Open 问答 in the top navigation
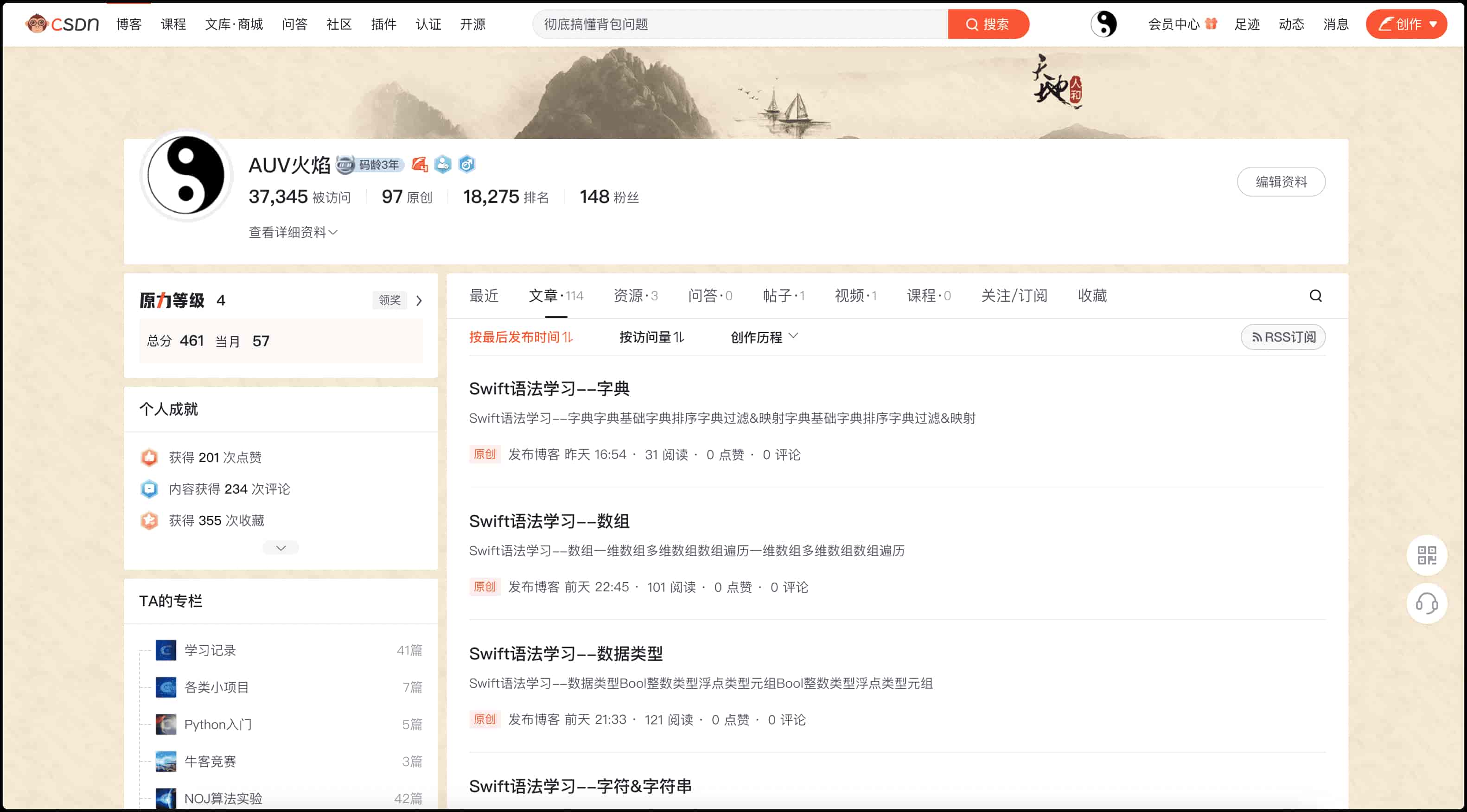 tap(294, 24)
